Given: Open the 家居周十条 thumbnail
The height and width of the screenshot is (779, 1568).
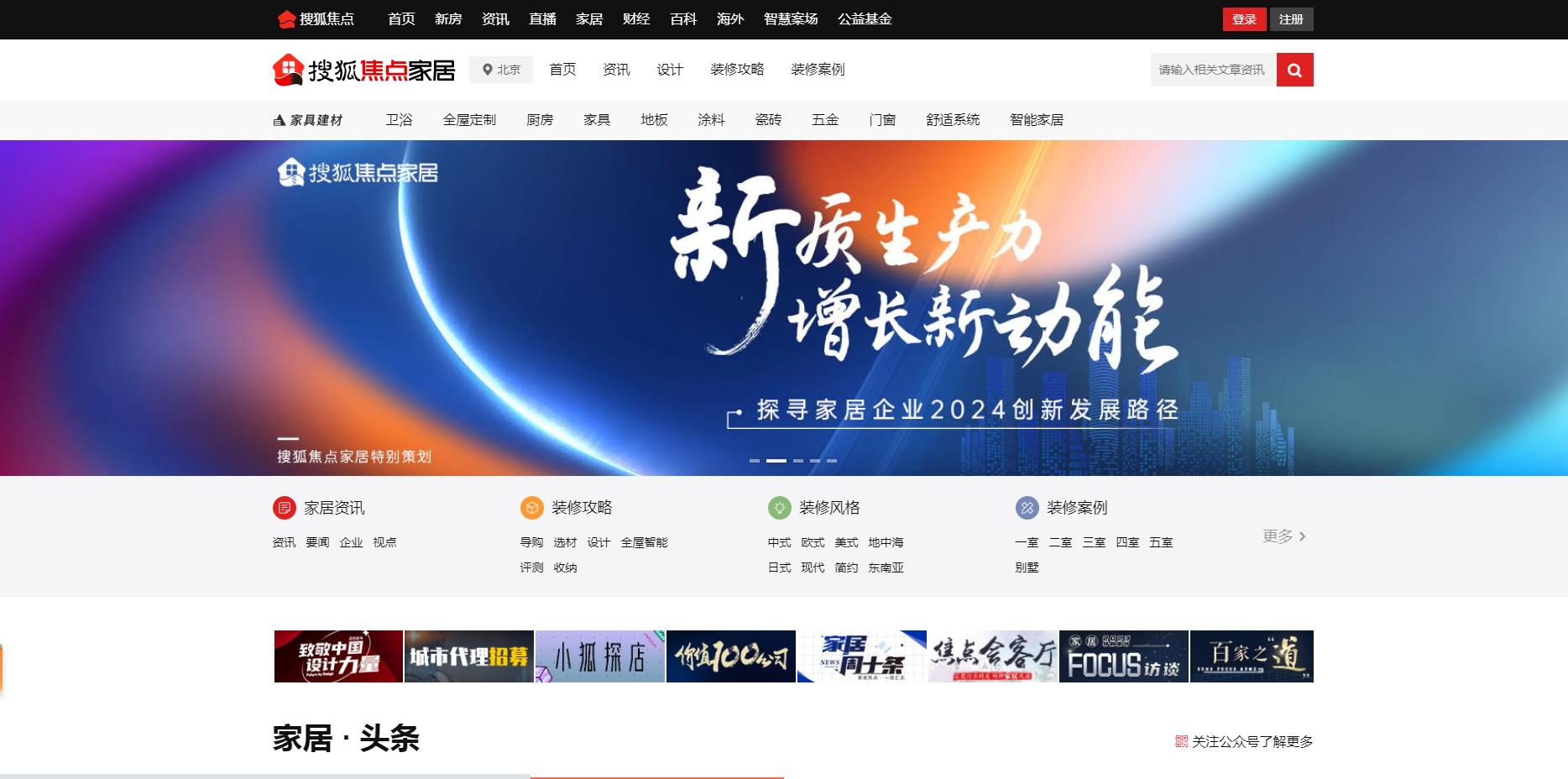Looking at the screenshot, I should pyautogui.click(x=862, y=656).
